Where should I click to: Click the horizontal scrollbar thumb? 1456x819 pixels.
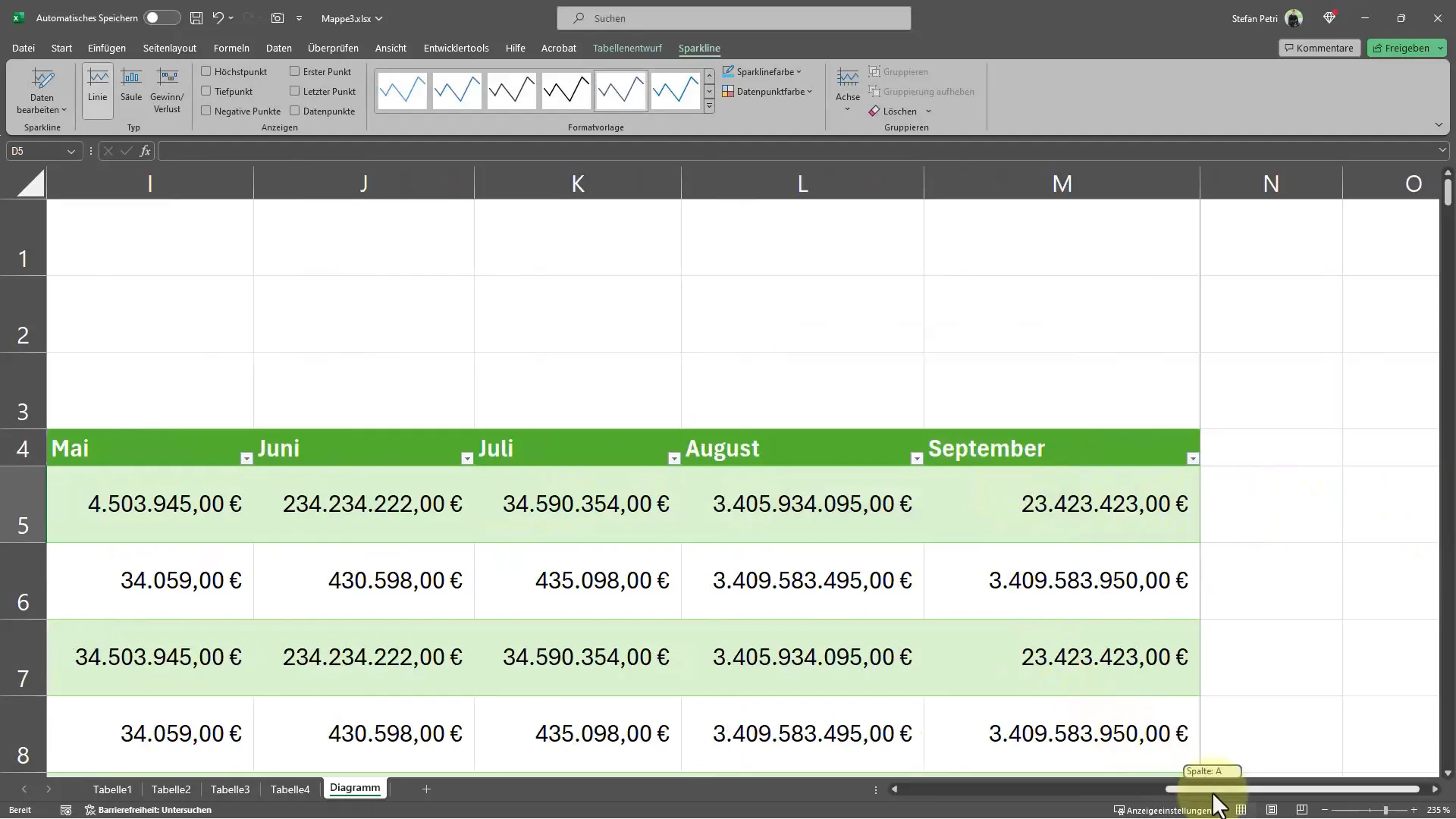(x=1292, y=789)
